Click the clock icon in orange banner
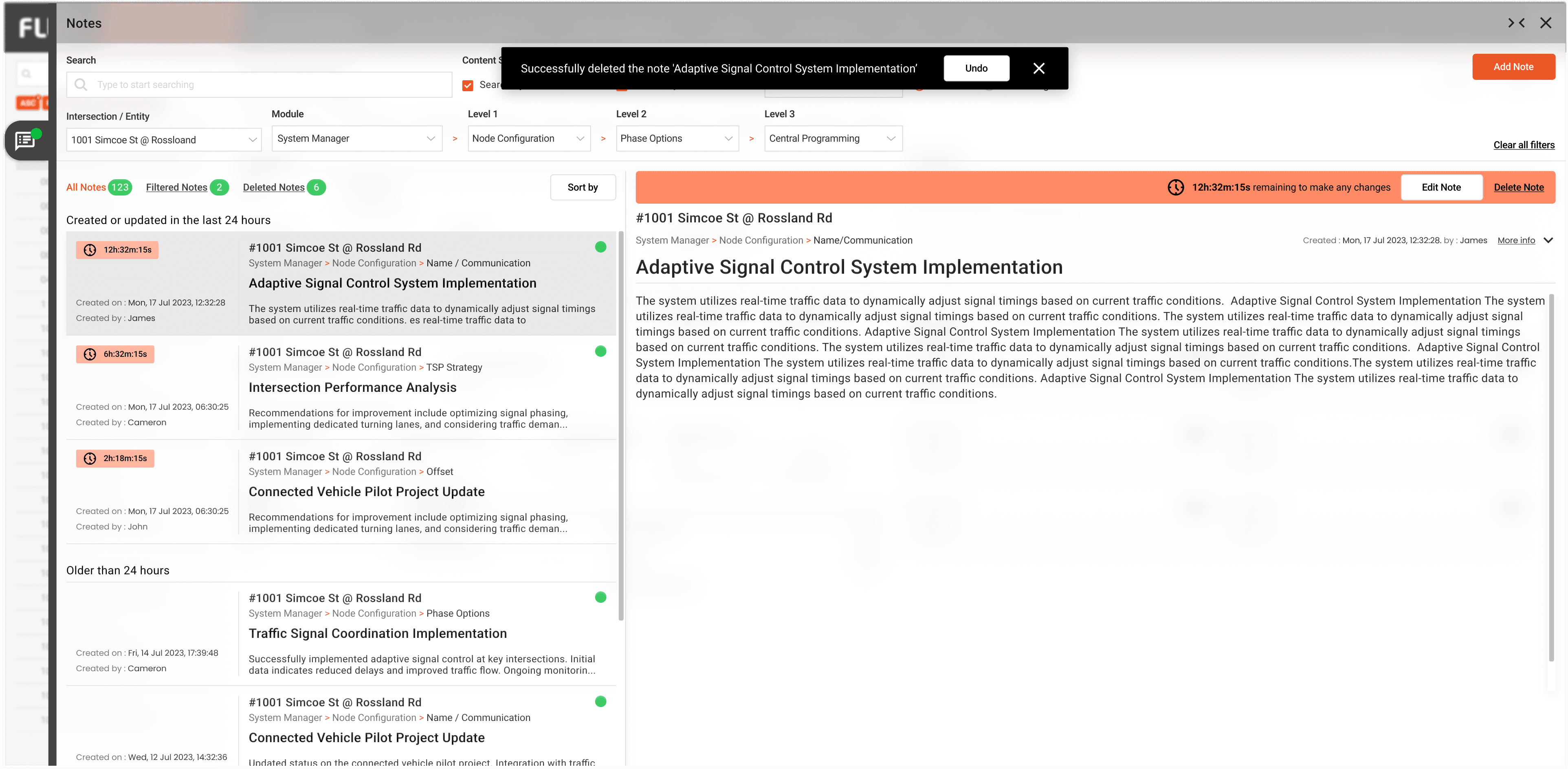Screen dimensions: 1568x769 [x=1175, y=187]
